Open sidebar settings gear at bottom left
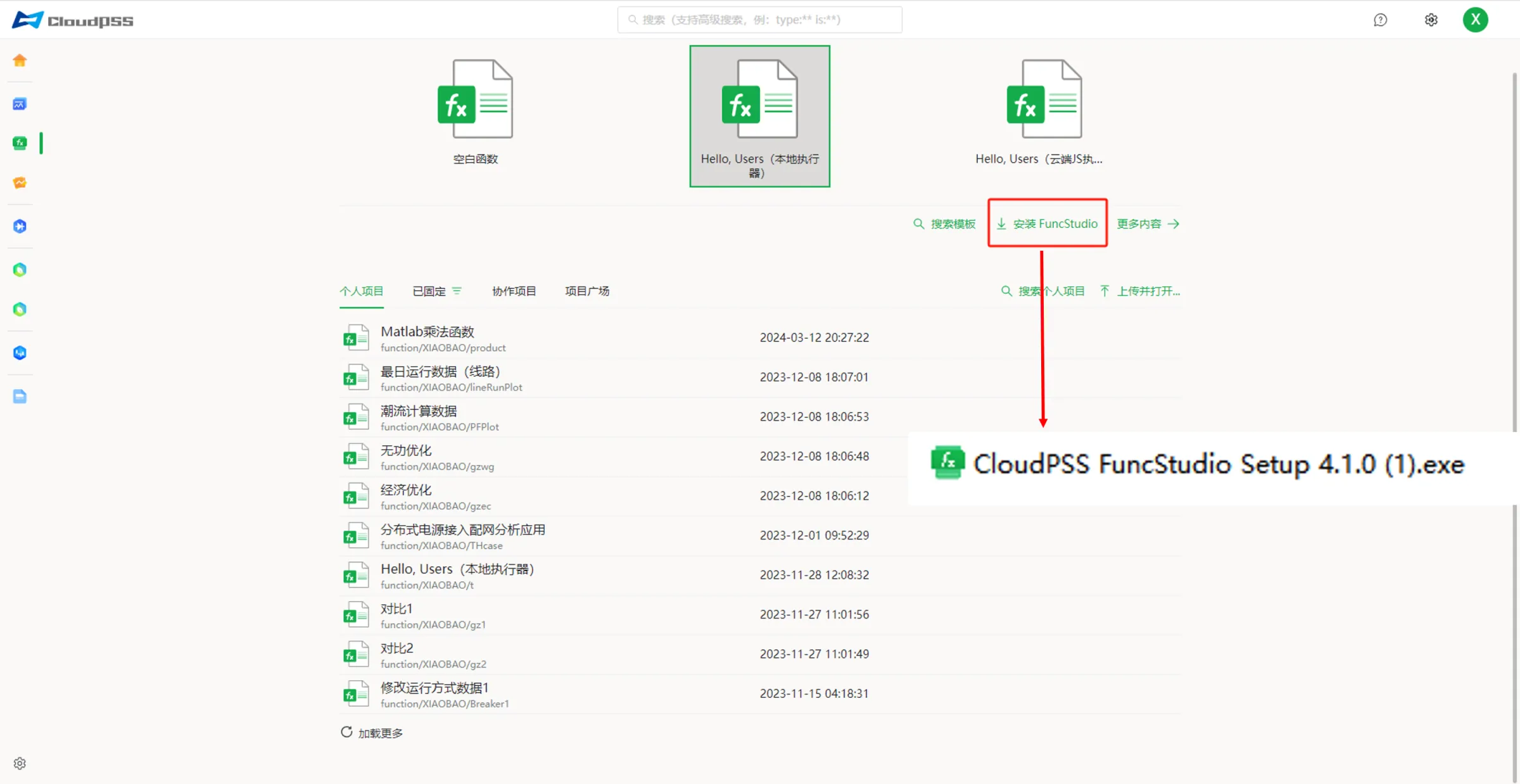This screenshot has height=784, width=1520. 20,763
